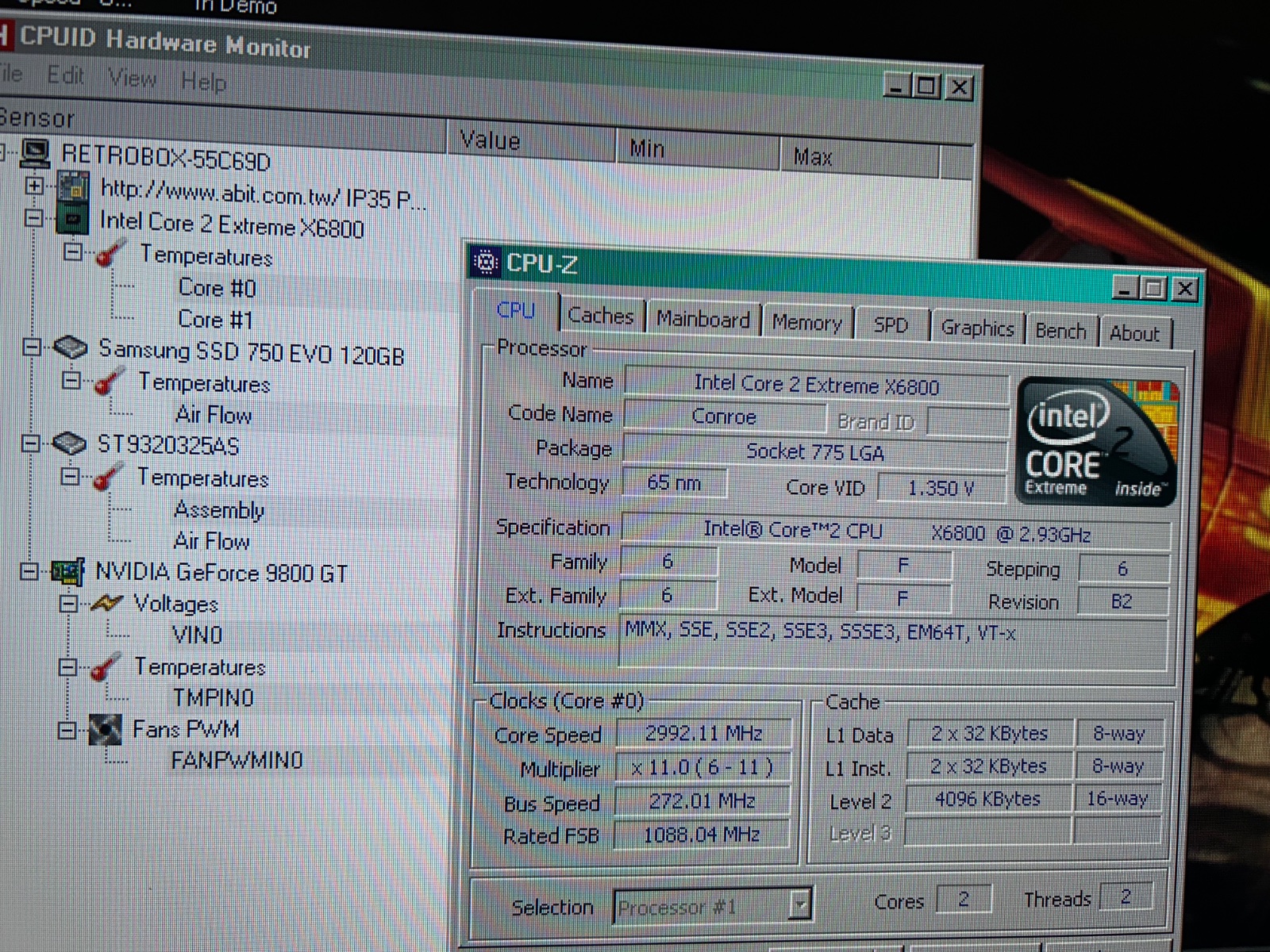This screenshot has height=952, width=1270.
Task: Open the Help menu in Hardware Monitor
Action: point(203,81)
